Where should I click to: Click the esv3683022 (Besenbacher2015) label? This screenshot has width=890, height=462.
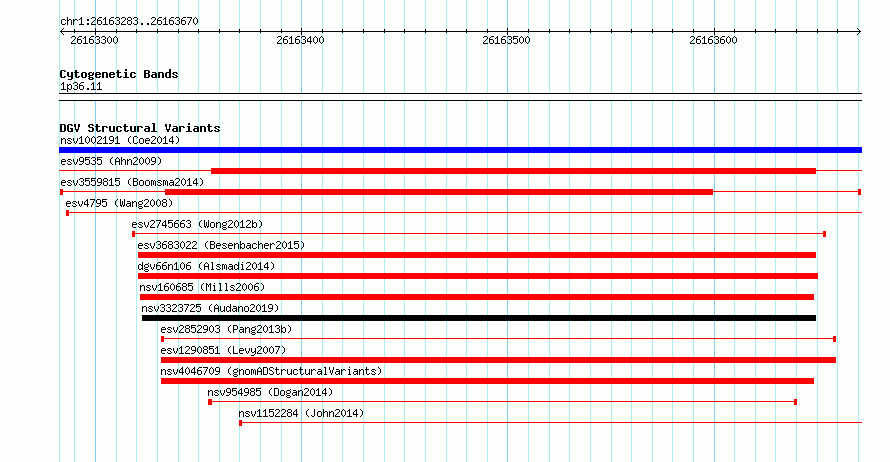coord(221,245)
